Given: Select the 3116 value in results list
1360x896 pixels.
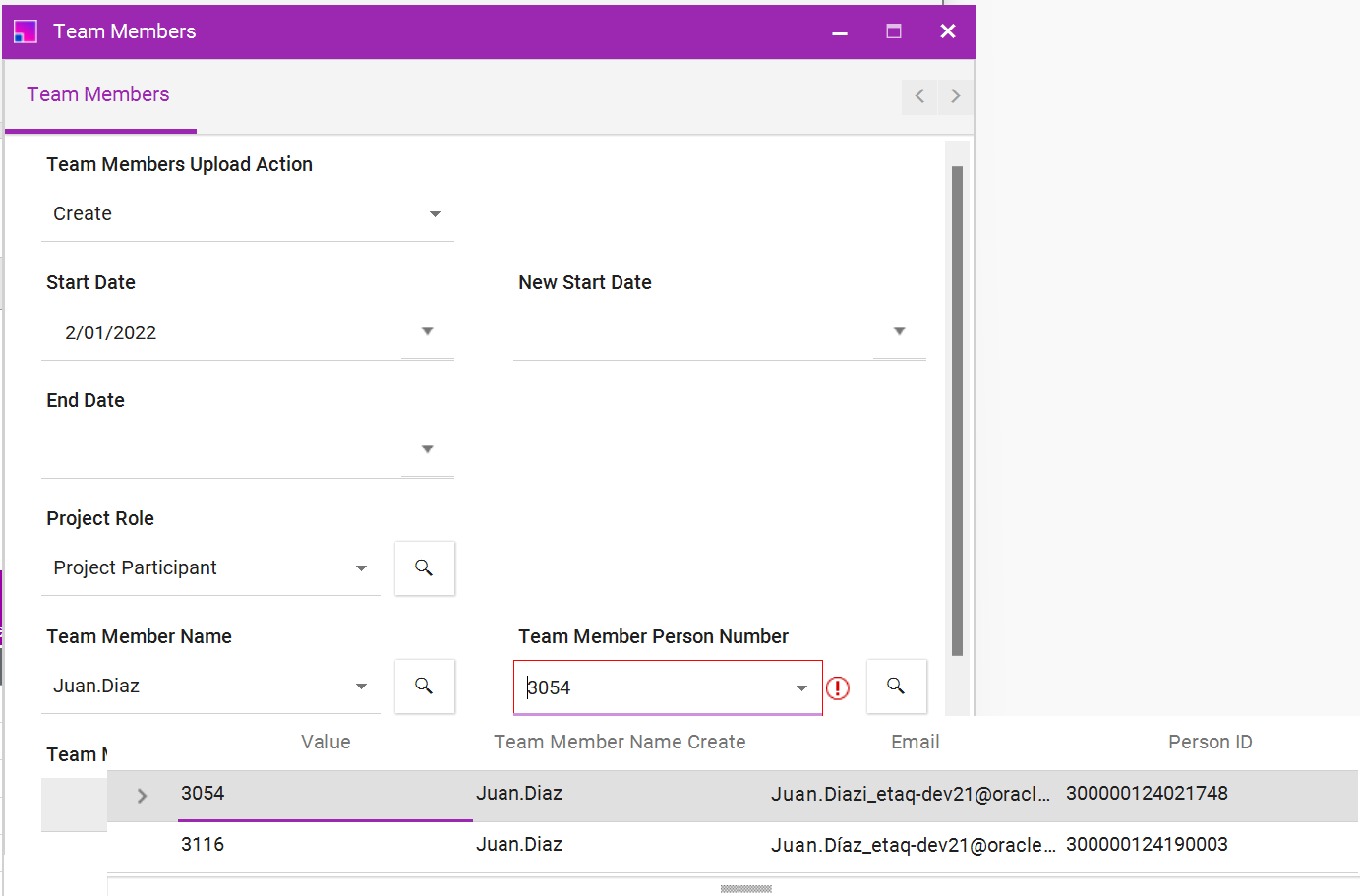Looking at the screenshot, I should pyautogui.click(x=203, y=844).
